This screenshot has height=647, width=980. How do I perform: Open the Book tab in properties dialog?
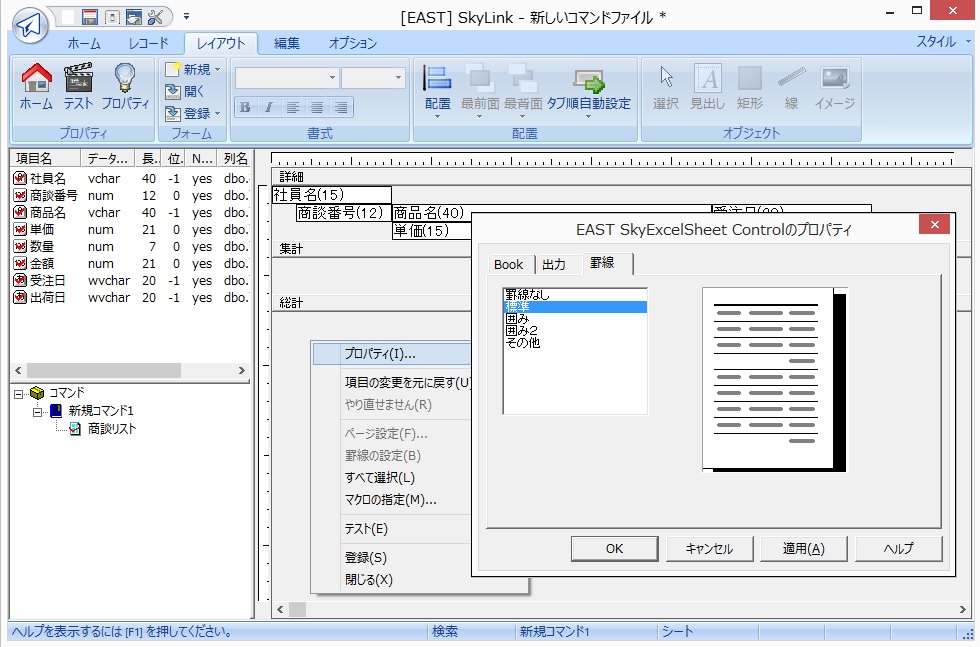[508, 264]
